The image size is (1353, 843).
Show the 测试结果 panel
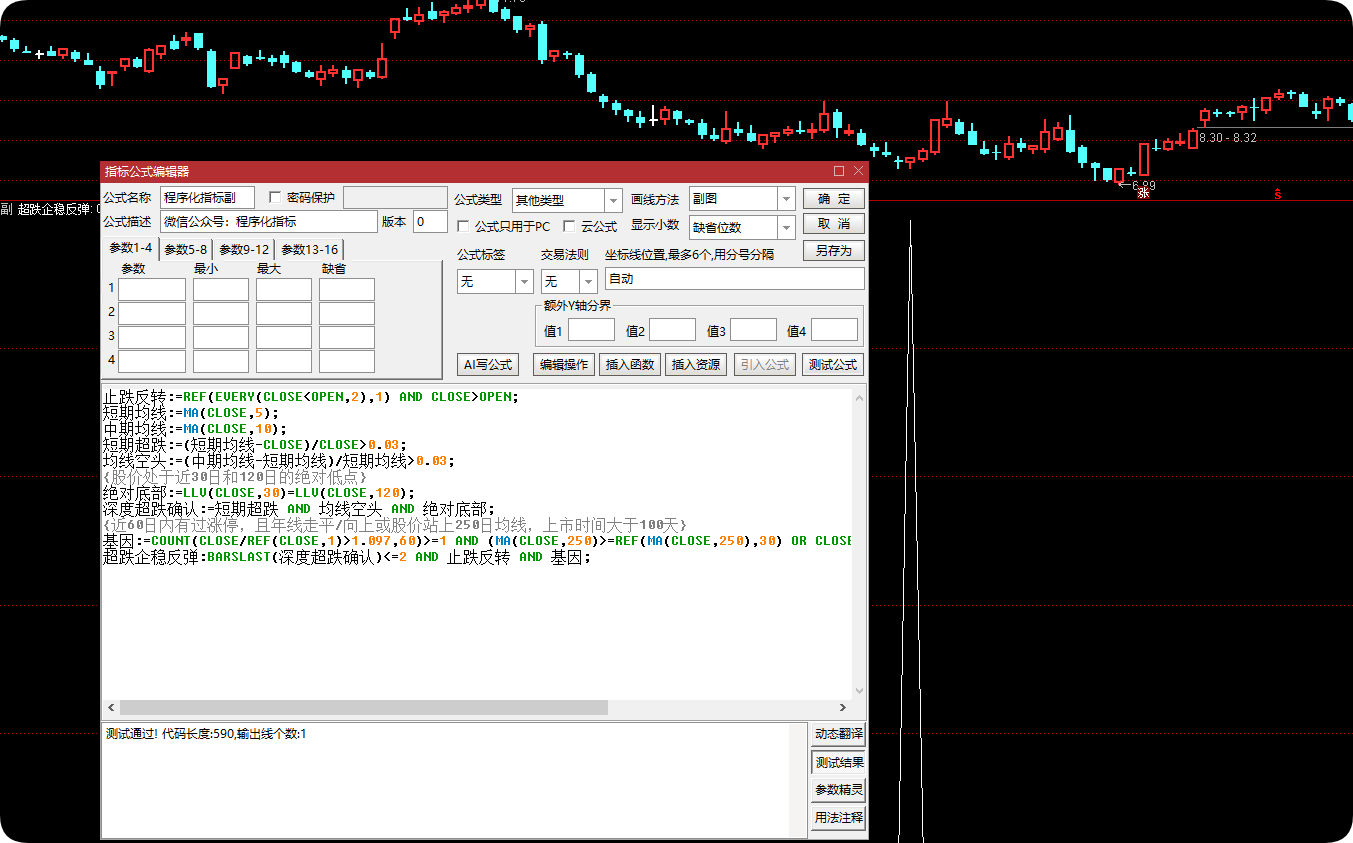coord(838,762)
